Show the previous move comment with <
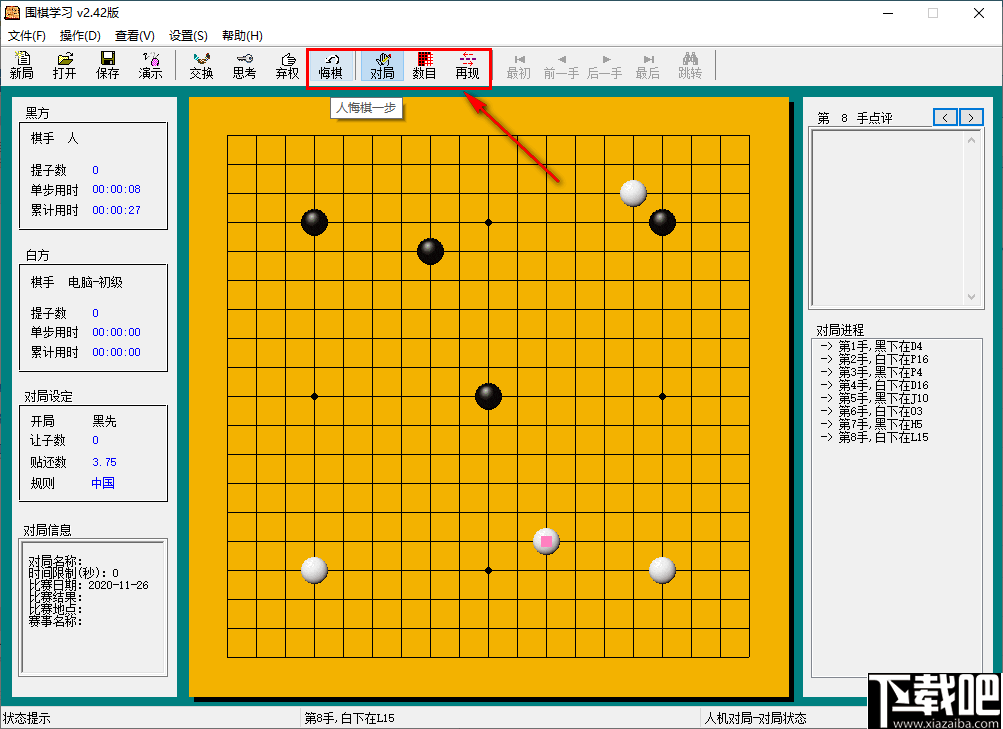The image size is (1003, 729). (944, 117)
